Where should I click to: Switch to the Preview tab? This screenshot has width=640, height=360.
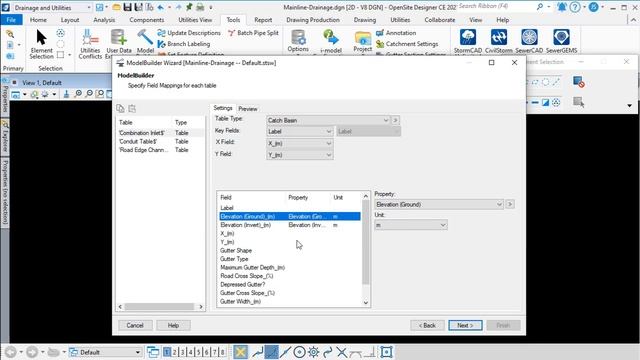(248, 109)
